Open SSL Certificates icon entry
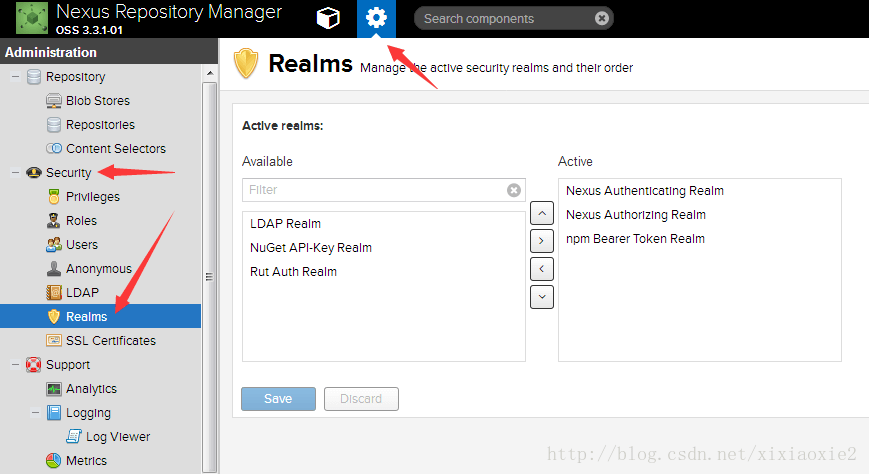The height and width of the screenshot is (474, 869). pyautogui.click(x=54, y=341)
